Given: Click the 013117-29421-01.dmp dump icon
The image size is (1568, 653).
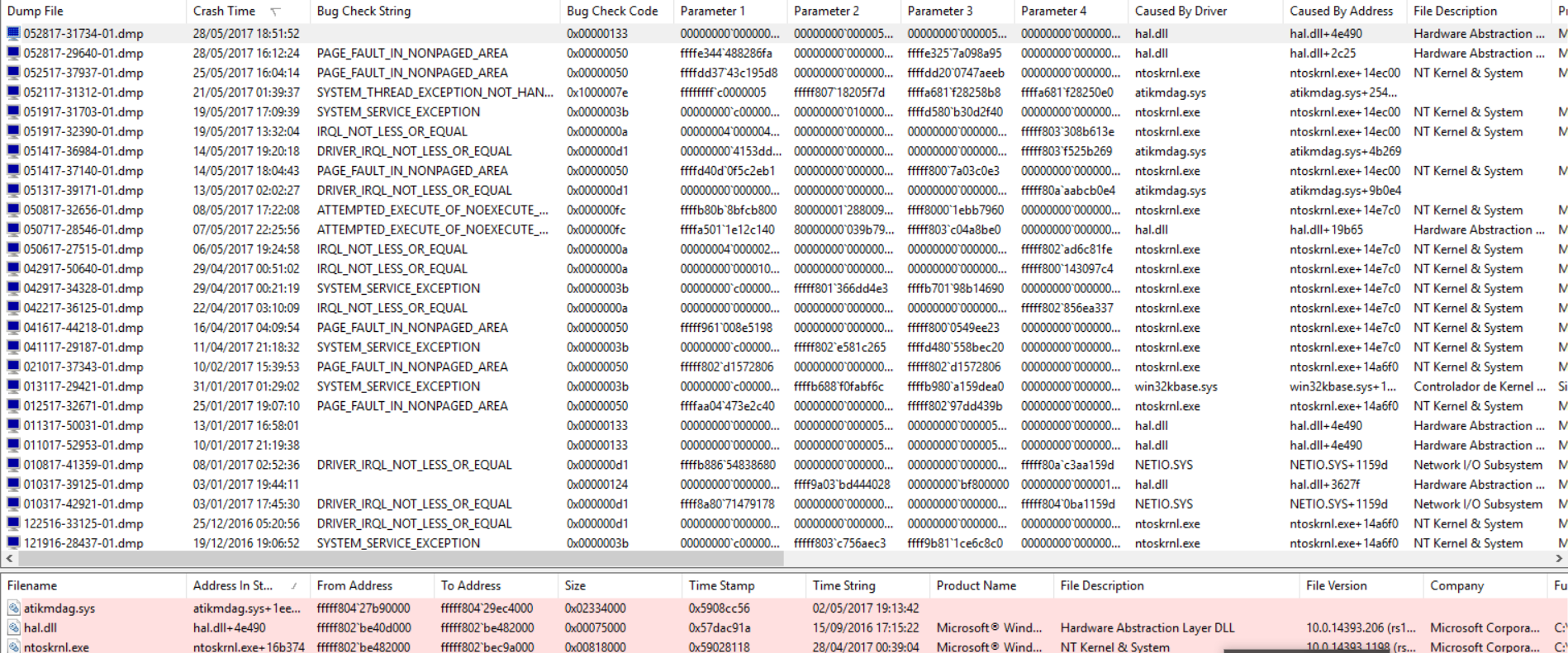Looking at the screenshot, I should coord(13,386).
